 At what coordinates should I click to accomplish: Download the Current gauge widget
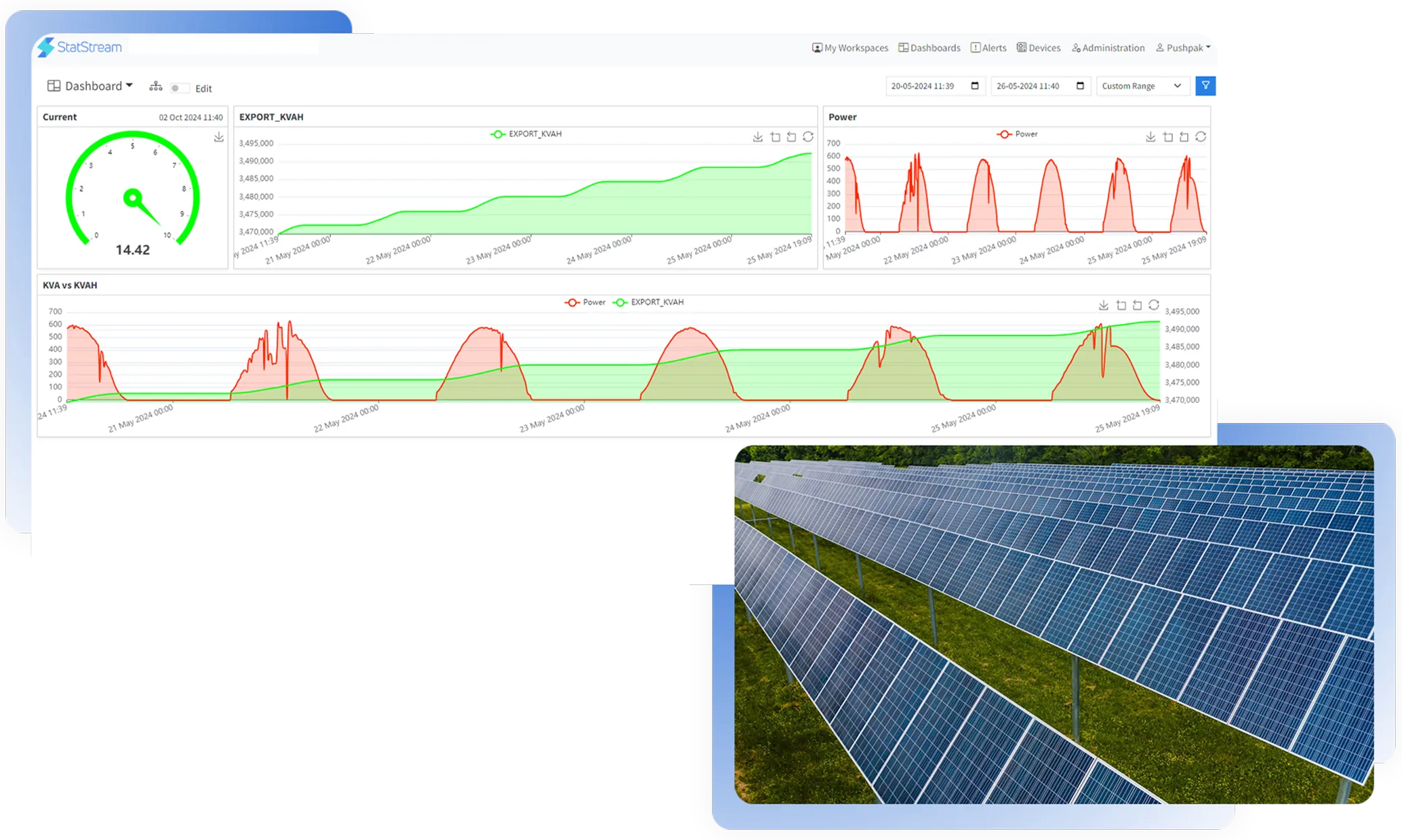pyautogui.click(x=219, y=138)
